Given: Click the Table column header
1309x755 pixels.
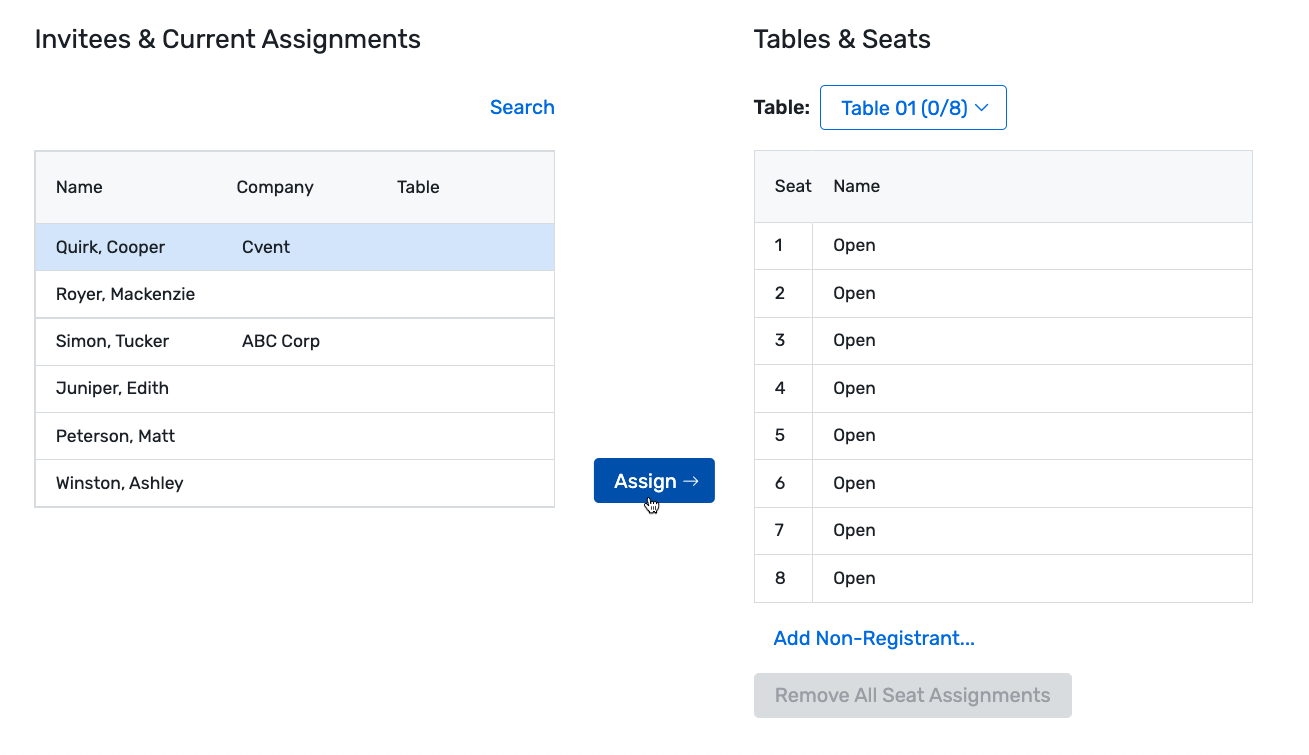Looking at the screenshot, I should tap(418, 186).
